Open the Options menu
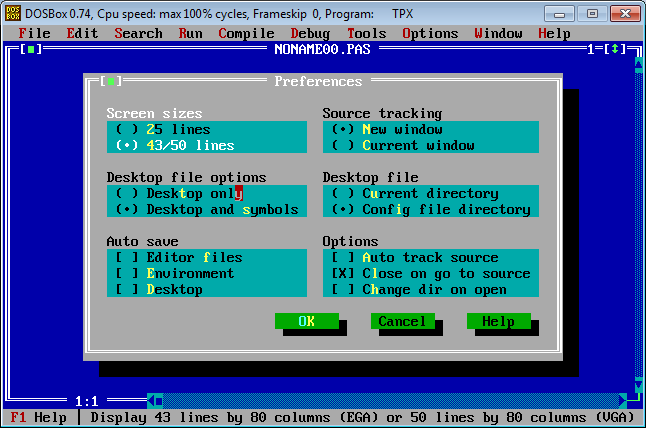 point(430,33)
